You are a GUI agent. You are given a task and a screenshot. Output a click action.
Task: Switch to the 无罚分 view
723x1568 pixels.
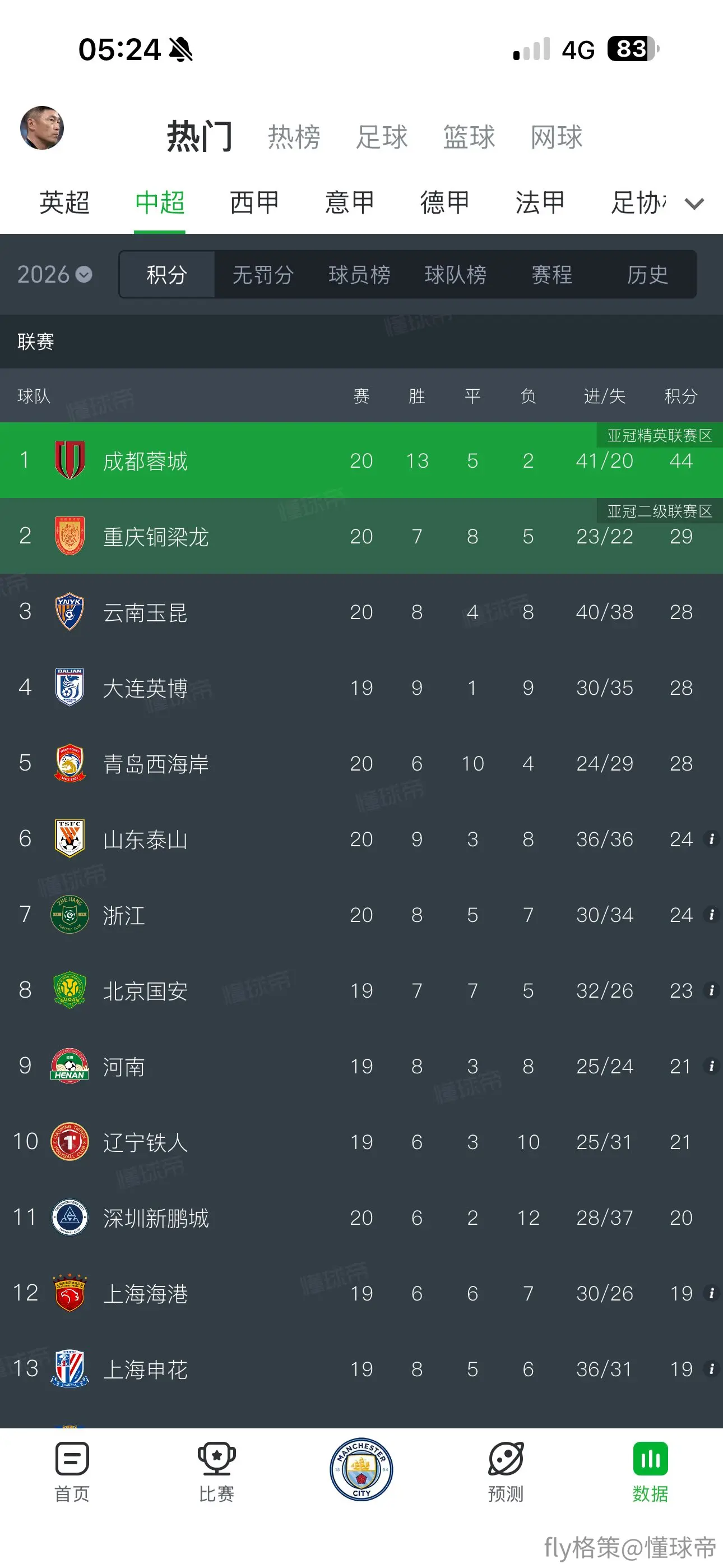click(263, 275)
